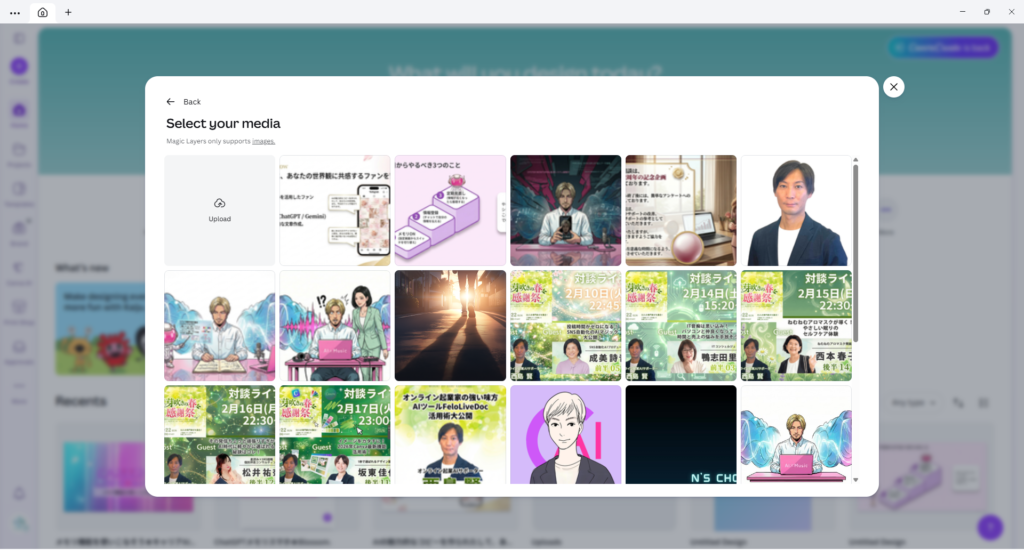Open the three-dot menu in title bar
This screenshot has height=550, width=1024.
point(15,12)
